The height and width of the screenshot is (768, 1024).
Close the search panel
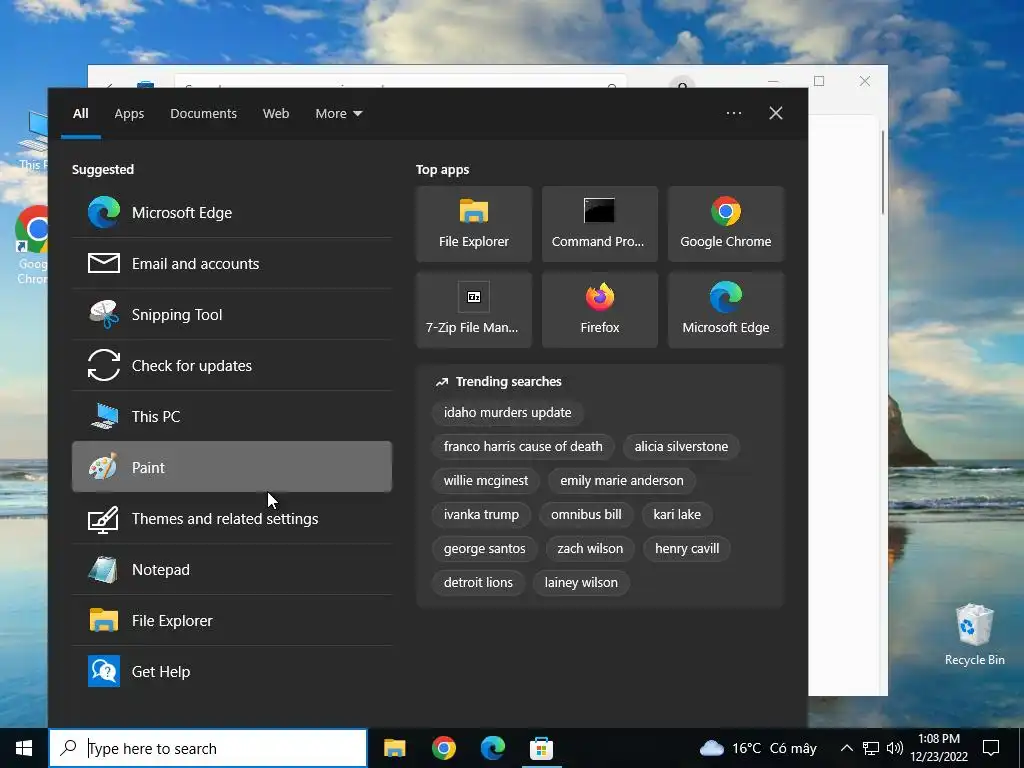pos(776,113)
